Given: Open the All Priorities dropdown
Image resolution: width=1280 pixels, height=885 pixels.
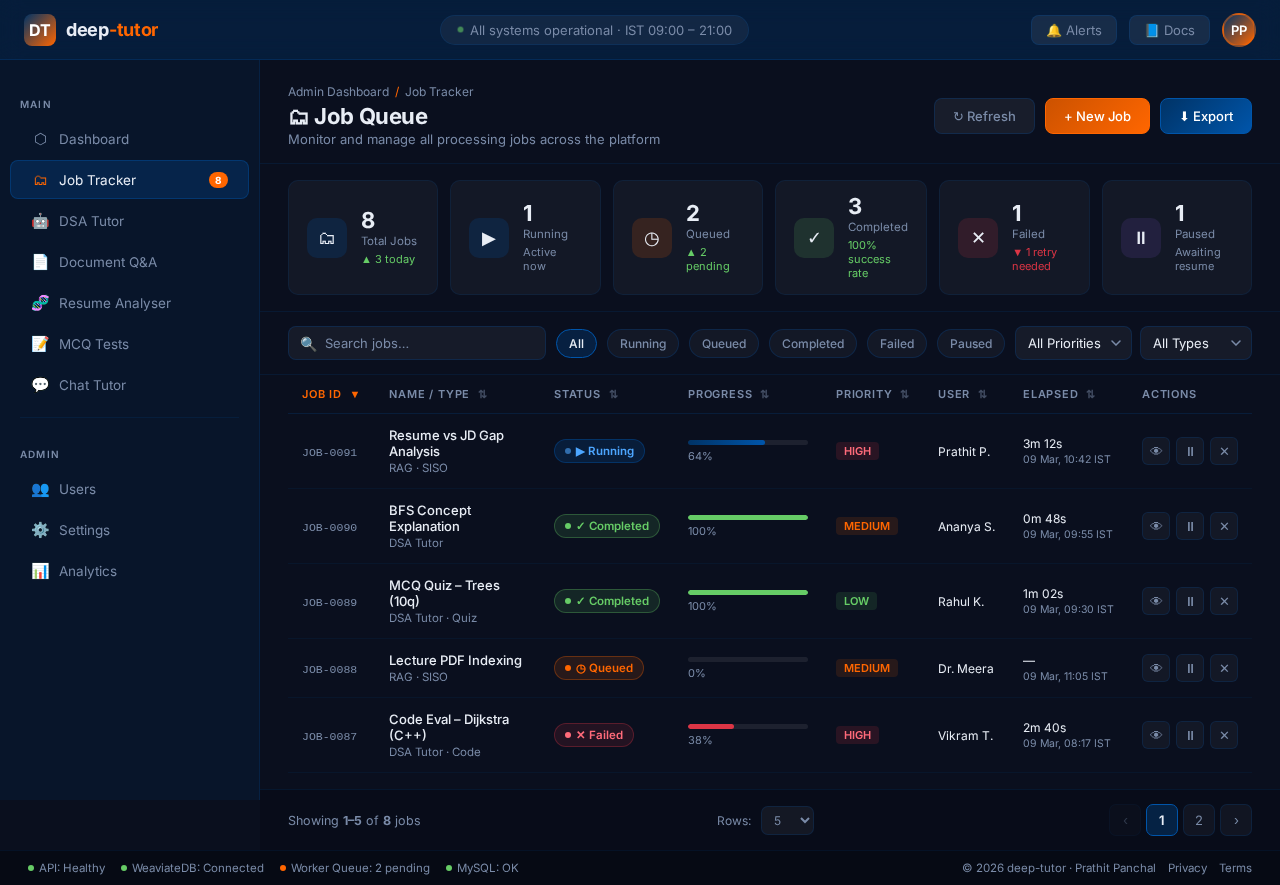Looking at the screenshot, I should [1073, 343].
